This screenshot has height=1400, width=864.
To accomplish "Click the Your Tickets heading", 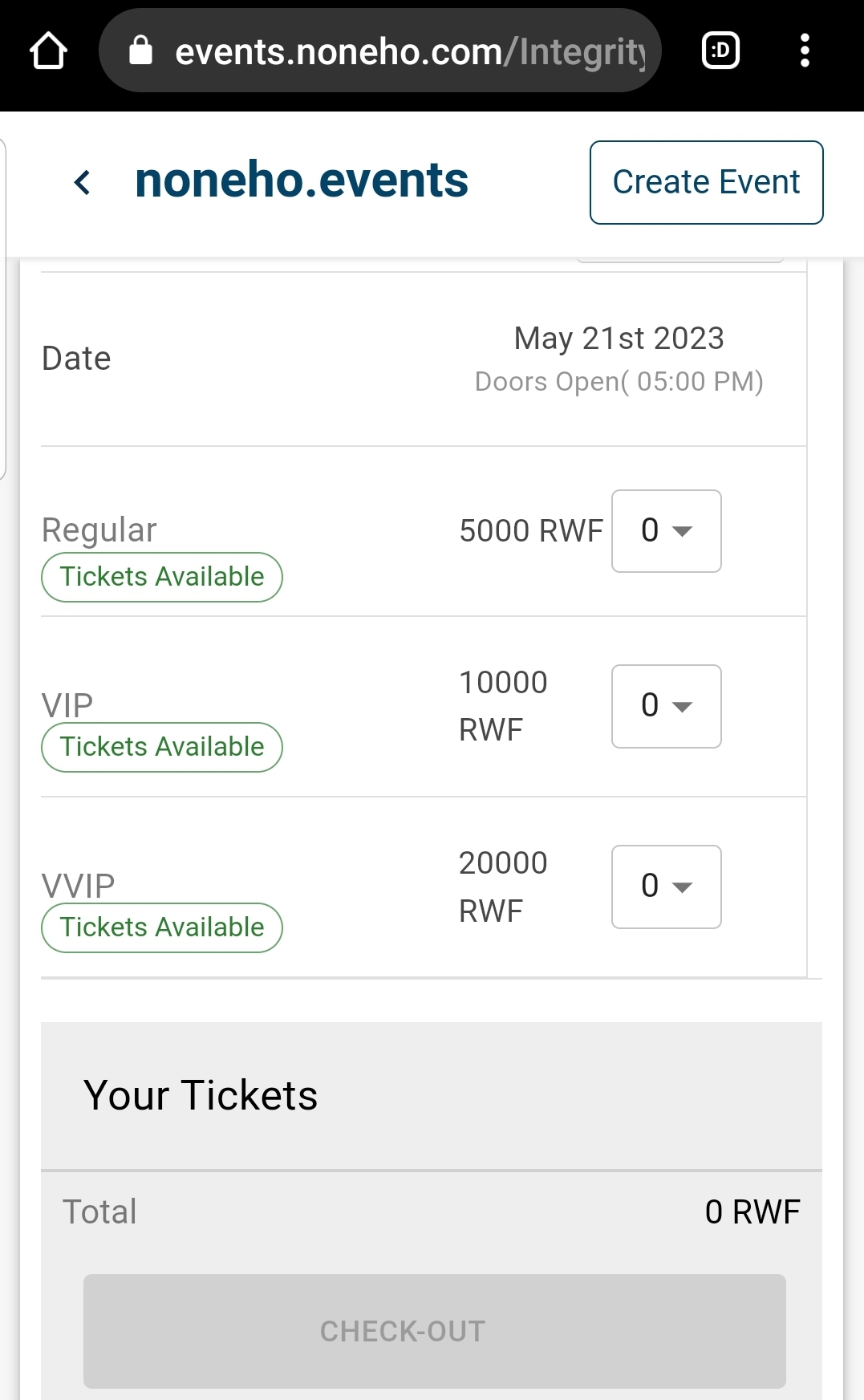I will point(201,1096).
